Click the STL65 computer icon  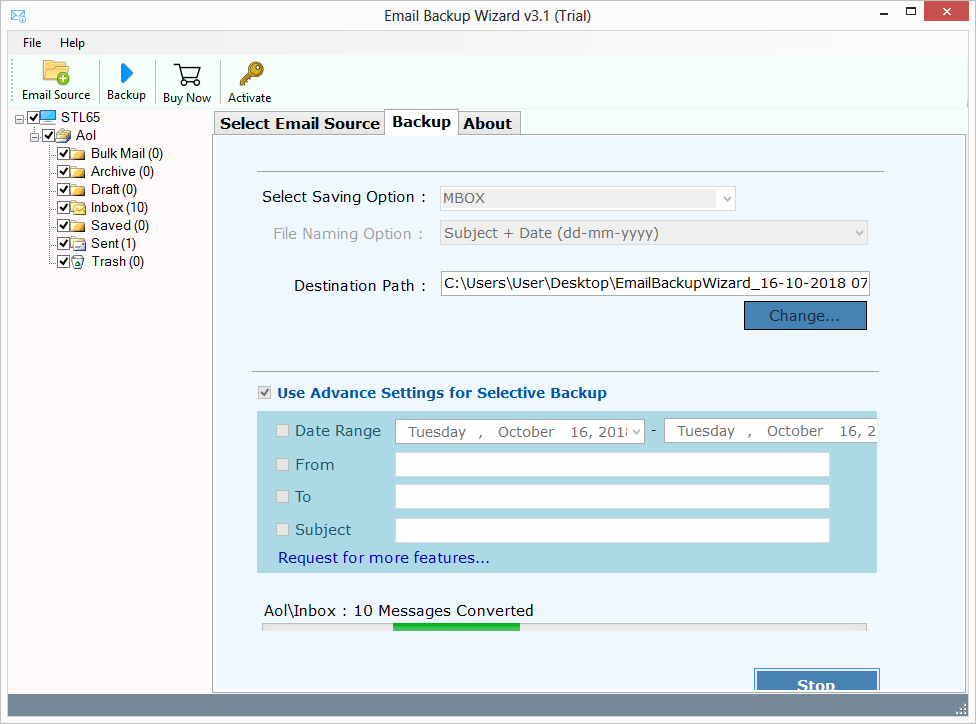pyautogui.click(x=48, y=116)
